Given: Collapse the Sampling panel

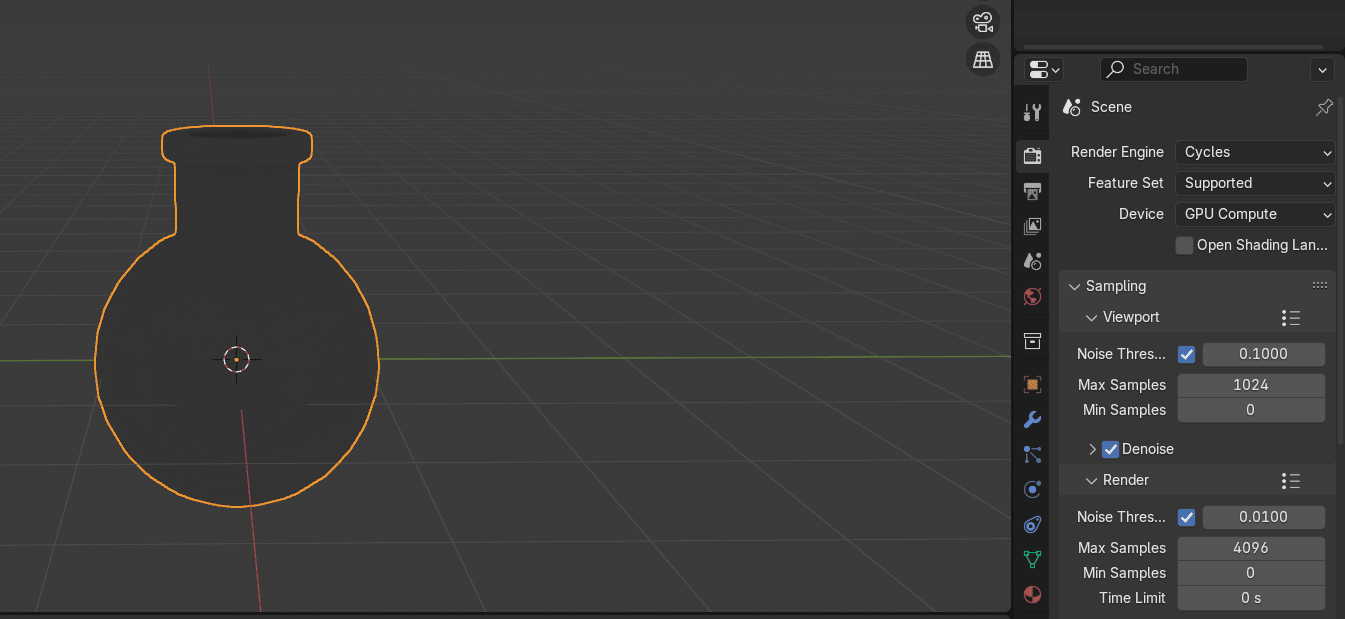Looking at the screenshot, I should click(x=1075, y=286).
